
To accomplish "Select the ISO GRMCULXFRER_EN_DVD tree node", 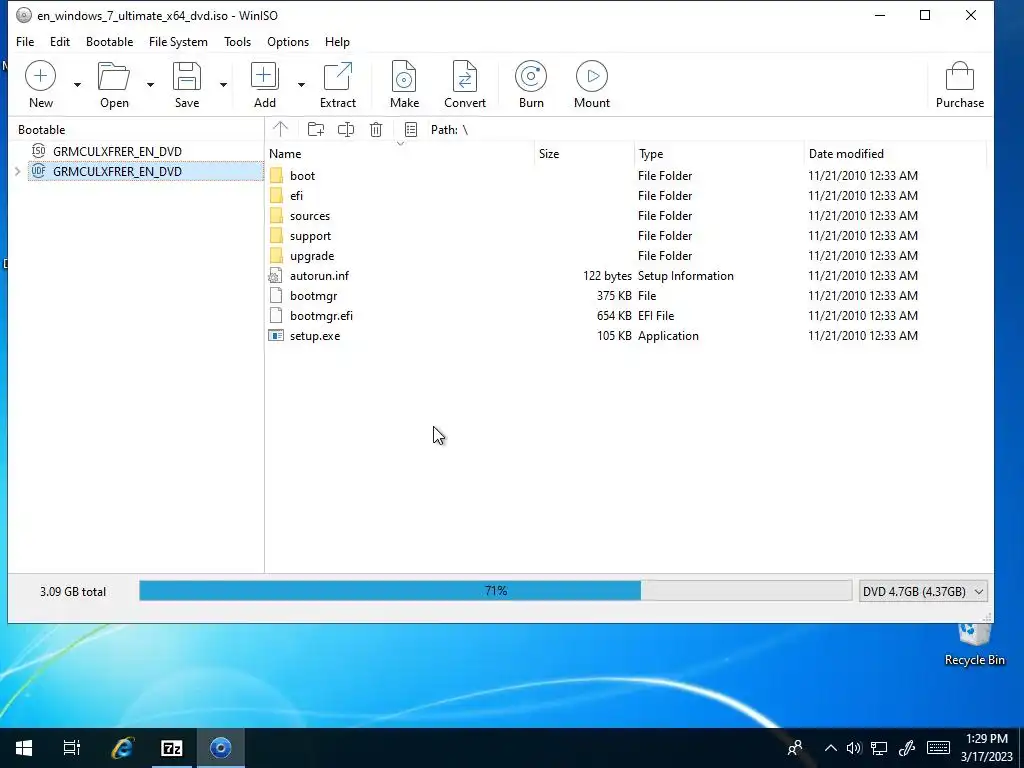I will (x=117, y=152).
